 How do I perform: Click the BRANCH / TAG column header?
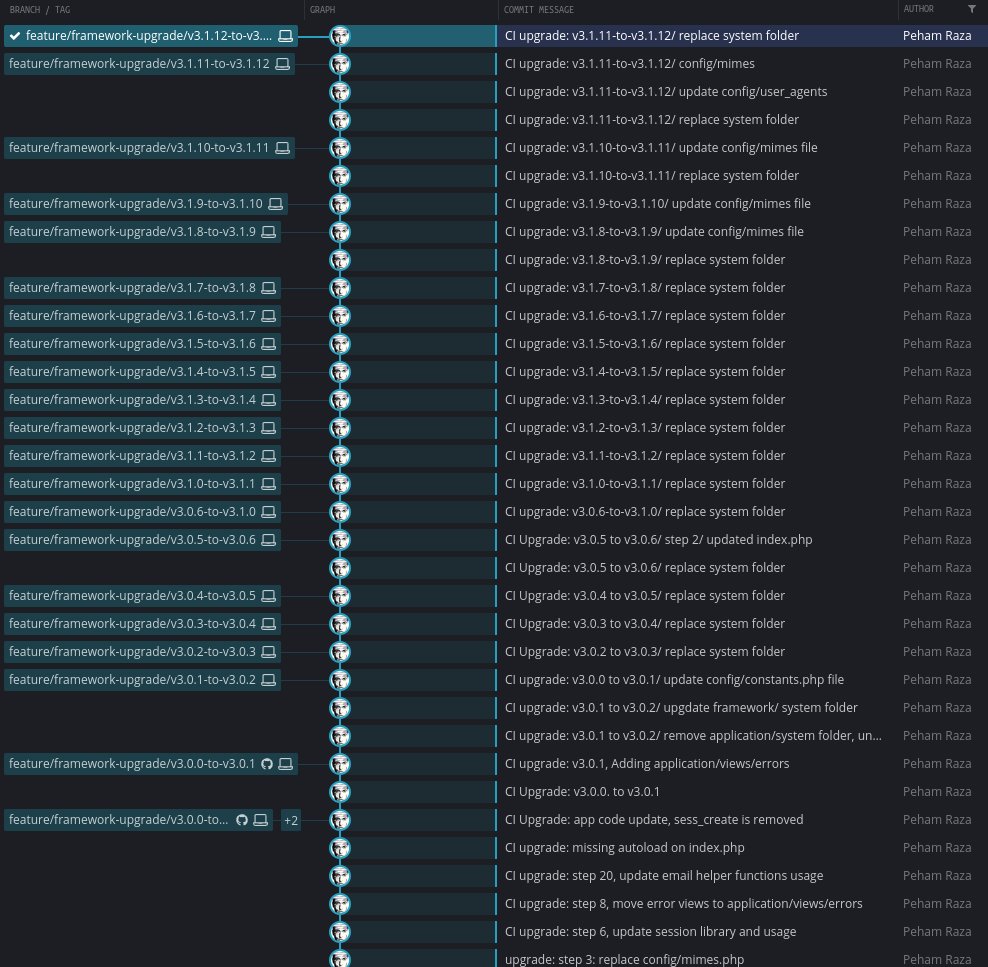click(33, 10)
